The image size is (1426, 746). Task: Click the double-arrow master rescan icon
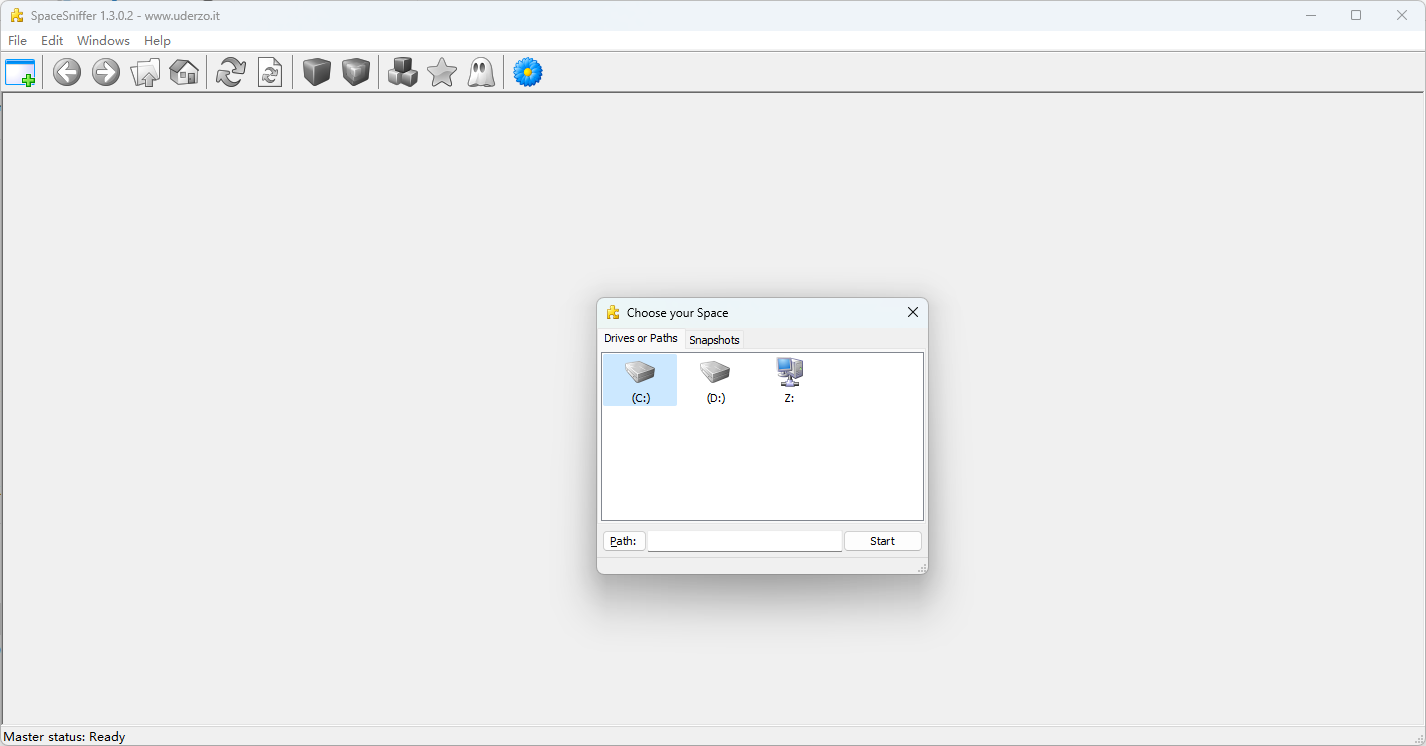(231, 73)
